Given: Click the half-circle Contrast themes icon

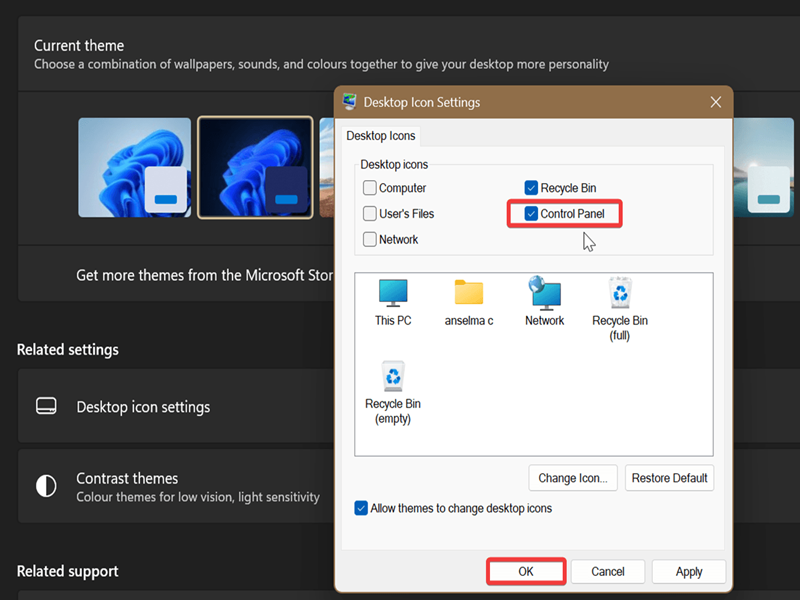Looking at the screenshot, I should coord(46,486).
